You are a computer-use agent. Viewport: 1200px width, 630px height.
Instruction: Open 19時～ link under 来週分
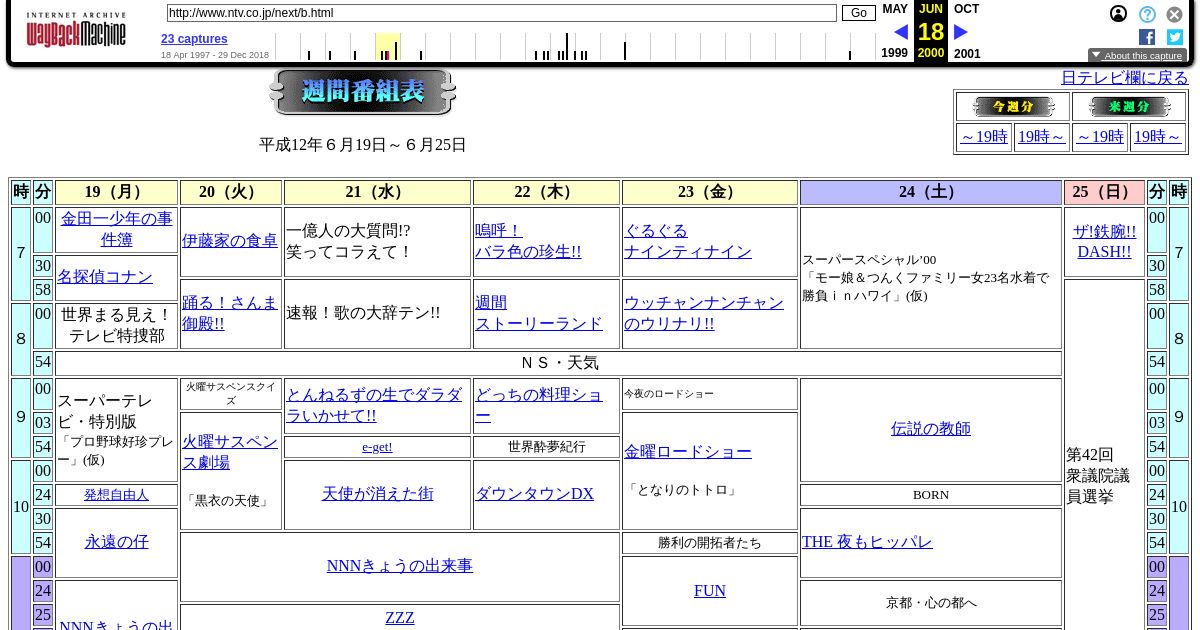click(1157, 137)
